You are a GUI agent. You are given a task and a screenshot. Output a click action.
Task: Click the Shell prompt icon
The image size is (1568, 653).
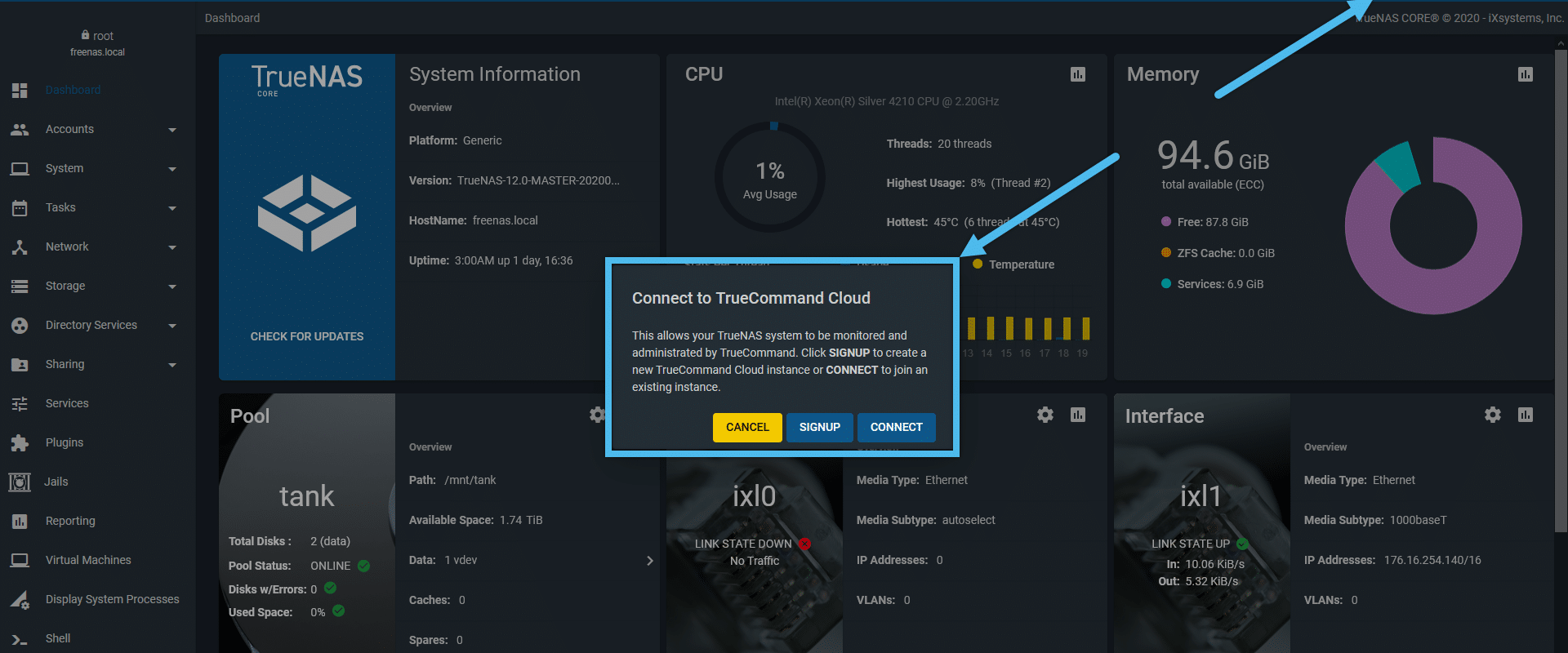point(20,639)
